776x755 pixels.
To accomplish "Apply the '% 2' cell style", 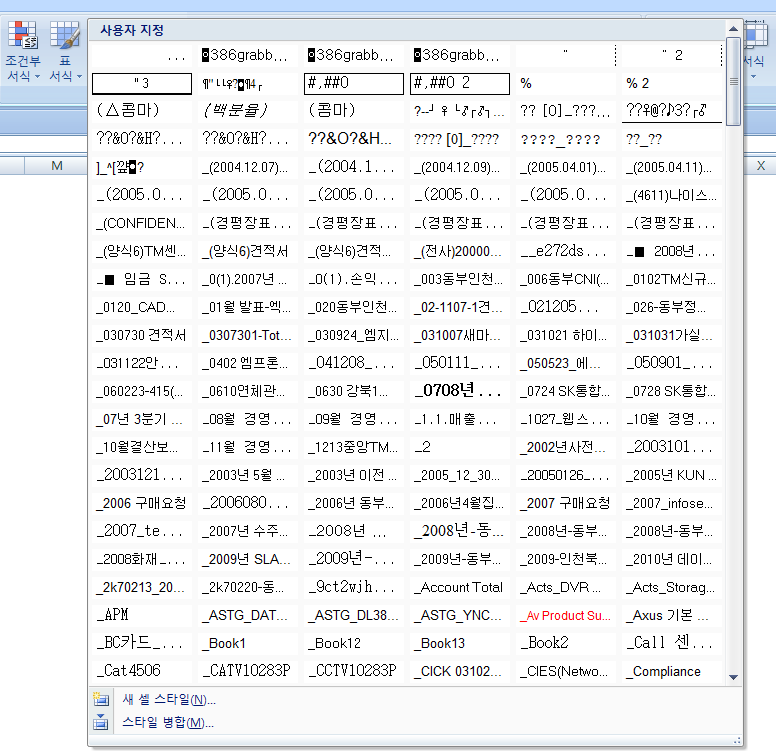I will (672, 83).
